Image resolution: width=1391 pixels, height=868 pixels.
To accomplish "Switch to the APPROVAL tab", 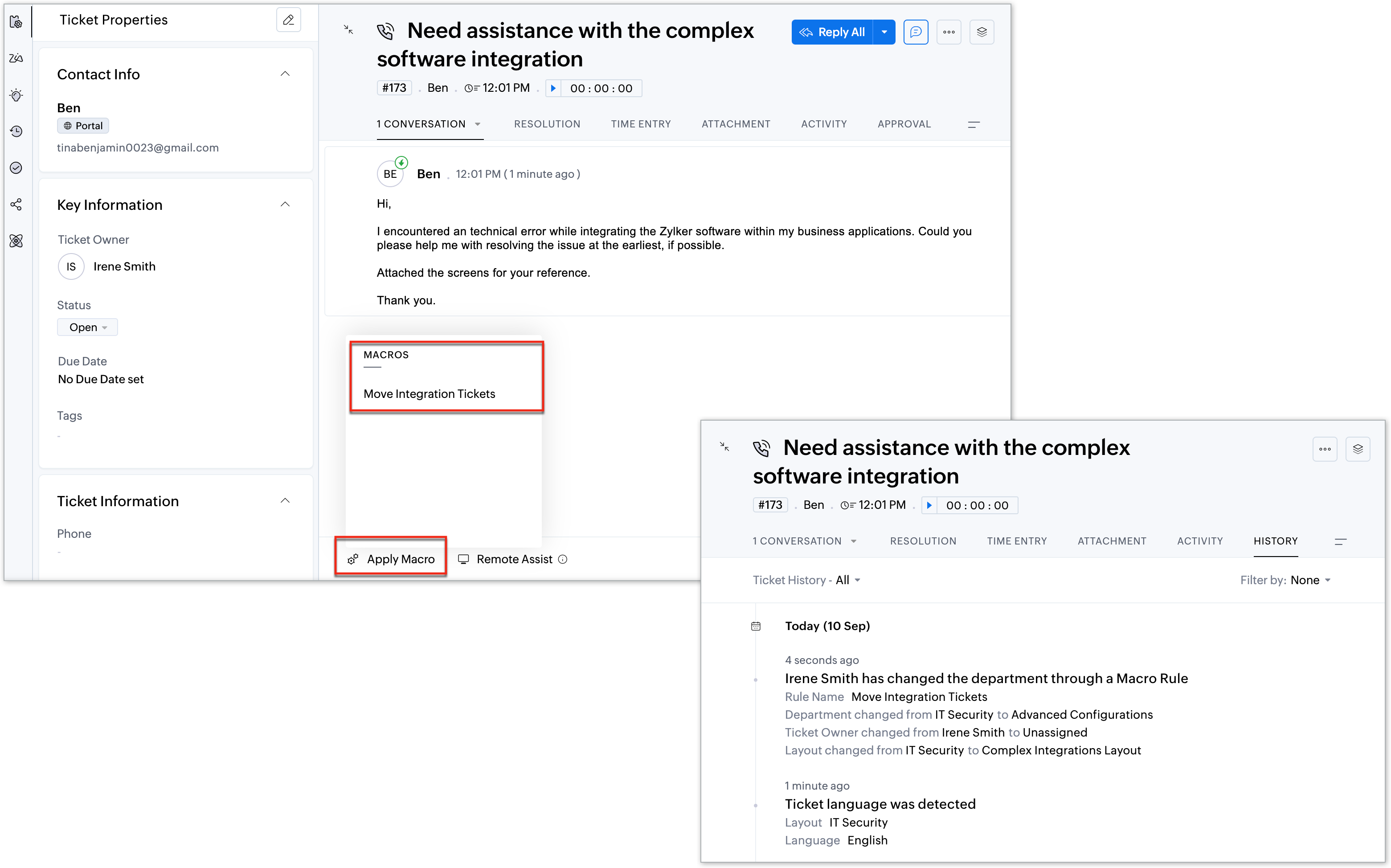I will click(x=904, y=124).
